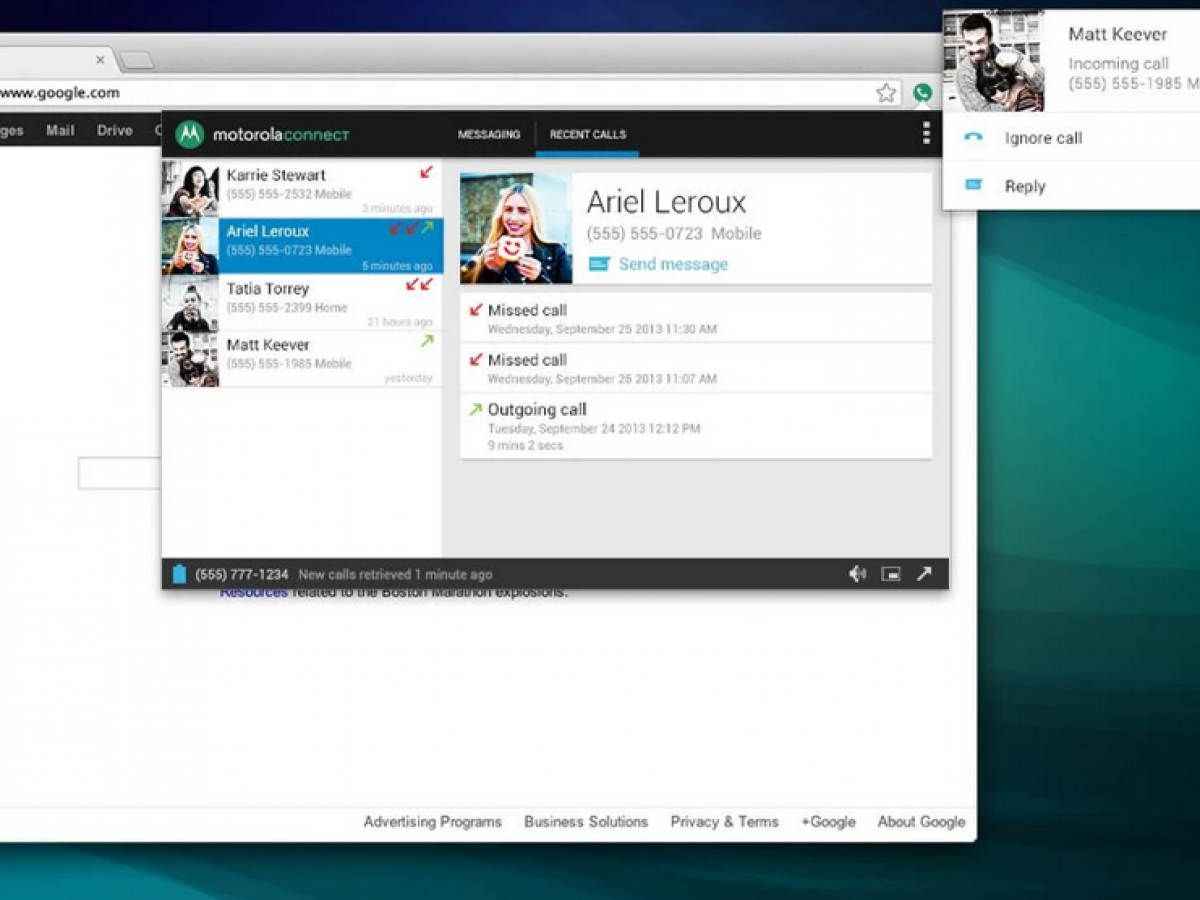Reply to Matt Keever's incoming call
Image resolution: width=1200 pixels, height=900 pixels.
pos(1025,186)
